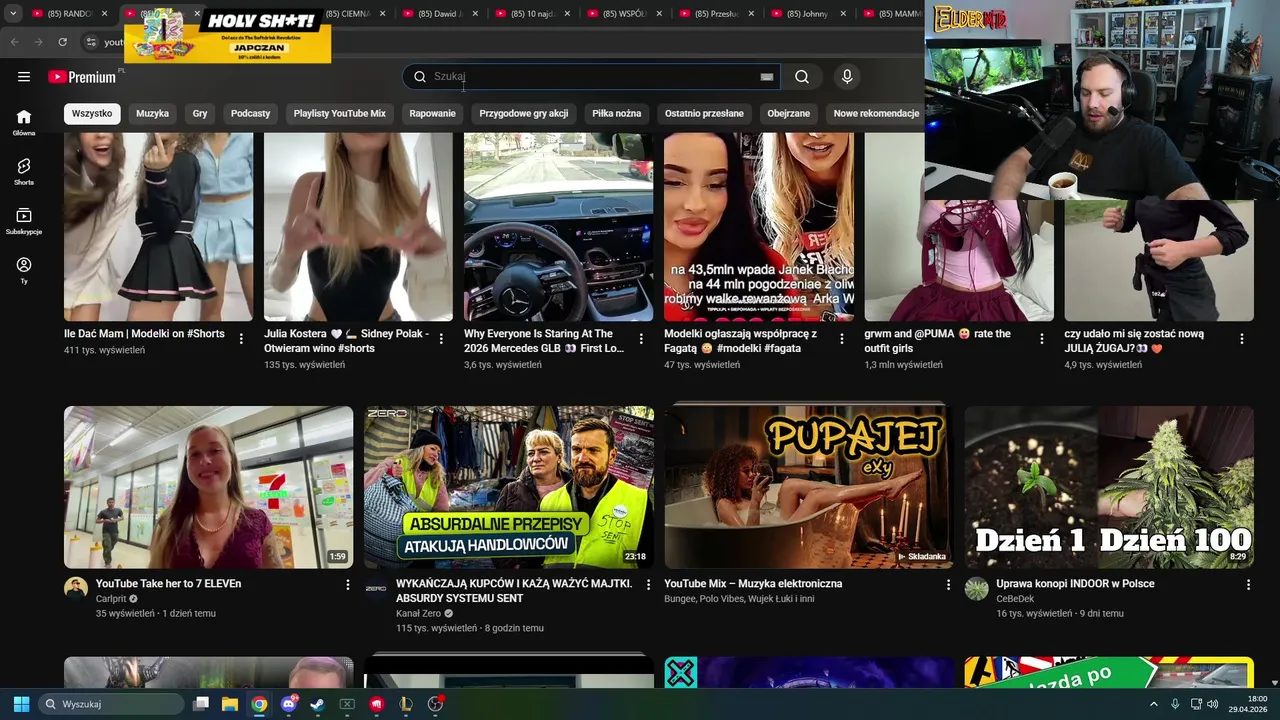Play the ABSURDALNE PRZEPISY video thumbnail
Viewport: 1280px width, 720px height.
pyautogui.click(x=508, y=487)
